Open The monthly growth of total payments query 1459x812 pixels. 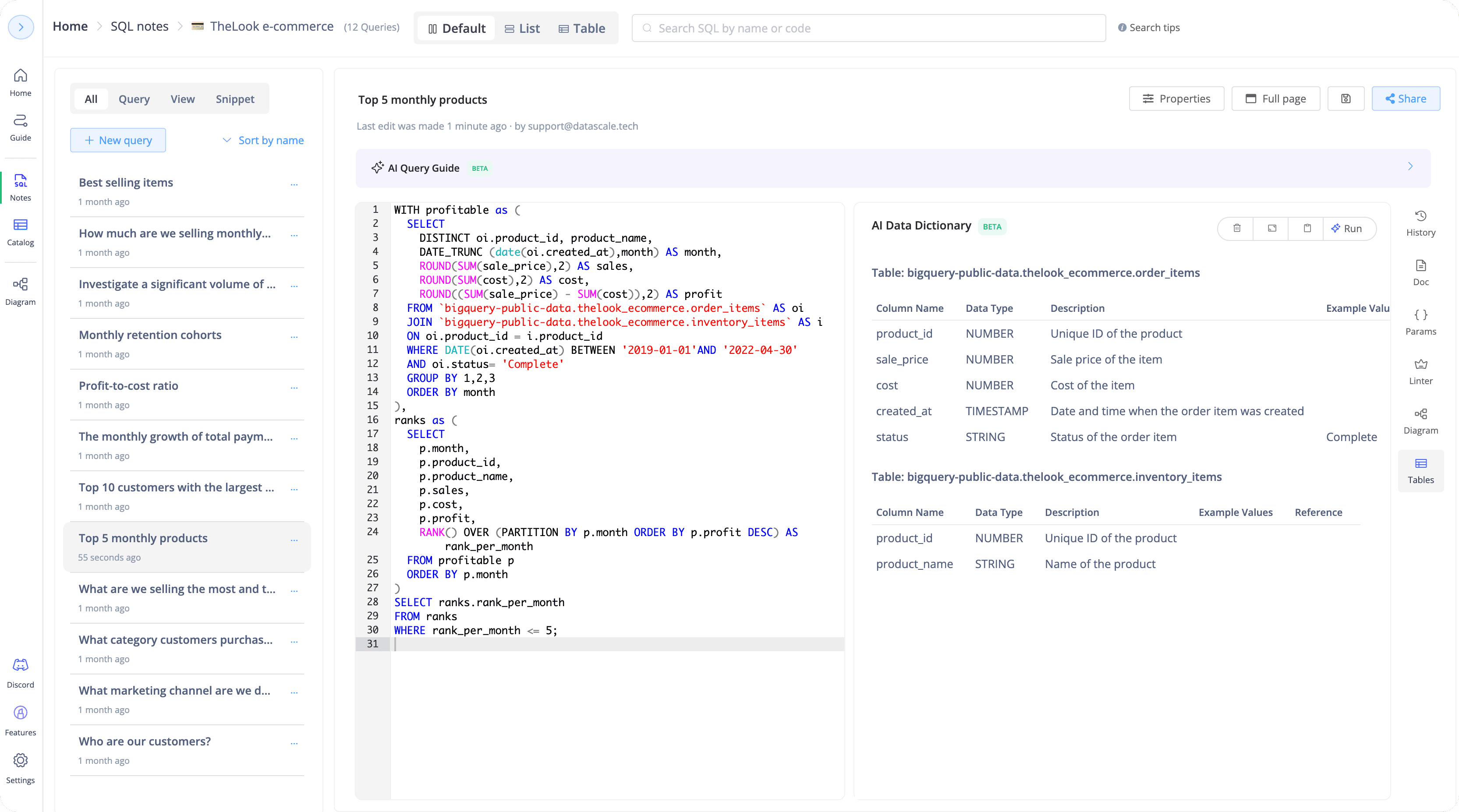click(187, 445)
